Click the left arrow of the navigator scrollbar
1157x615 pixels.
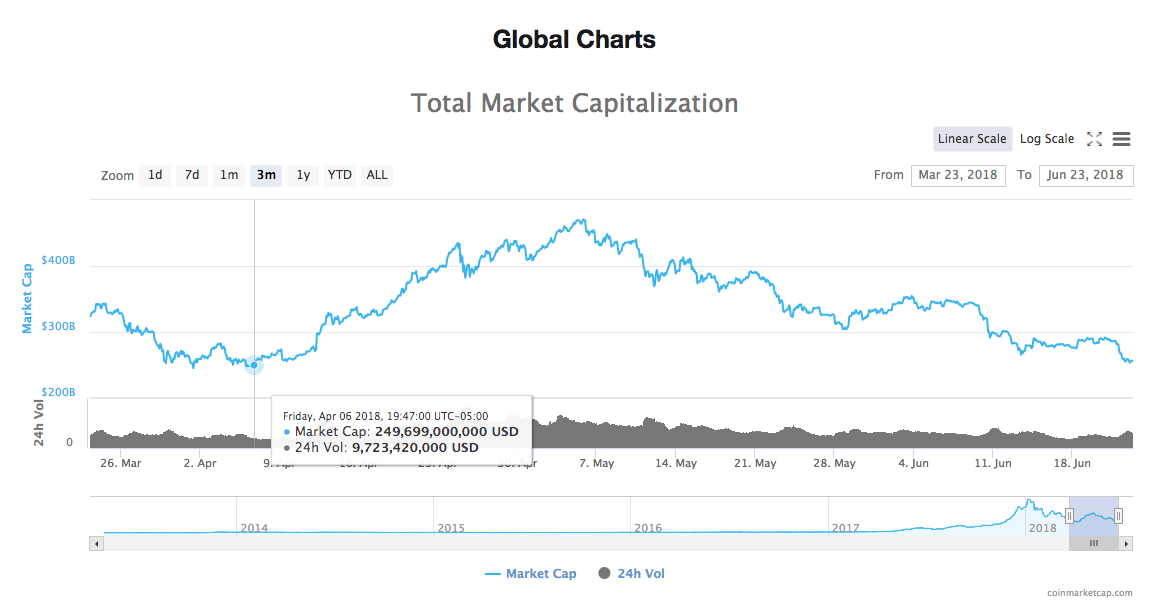96,543
